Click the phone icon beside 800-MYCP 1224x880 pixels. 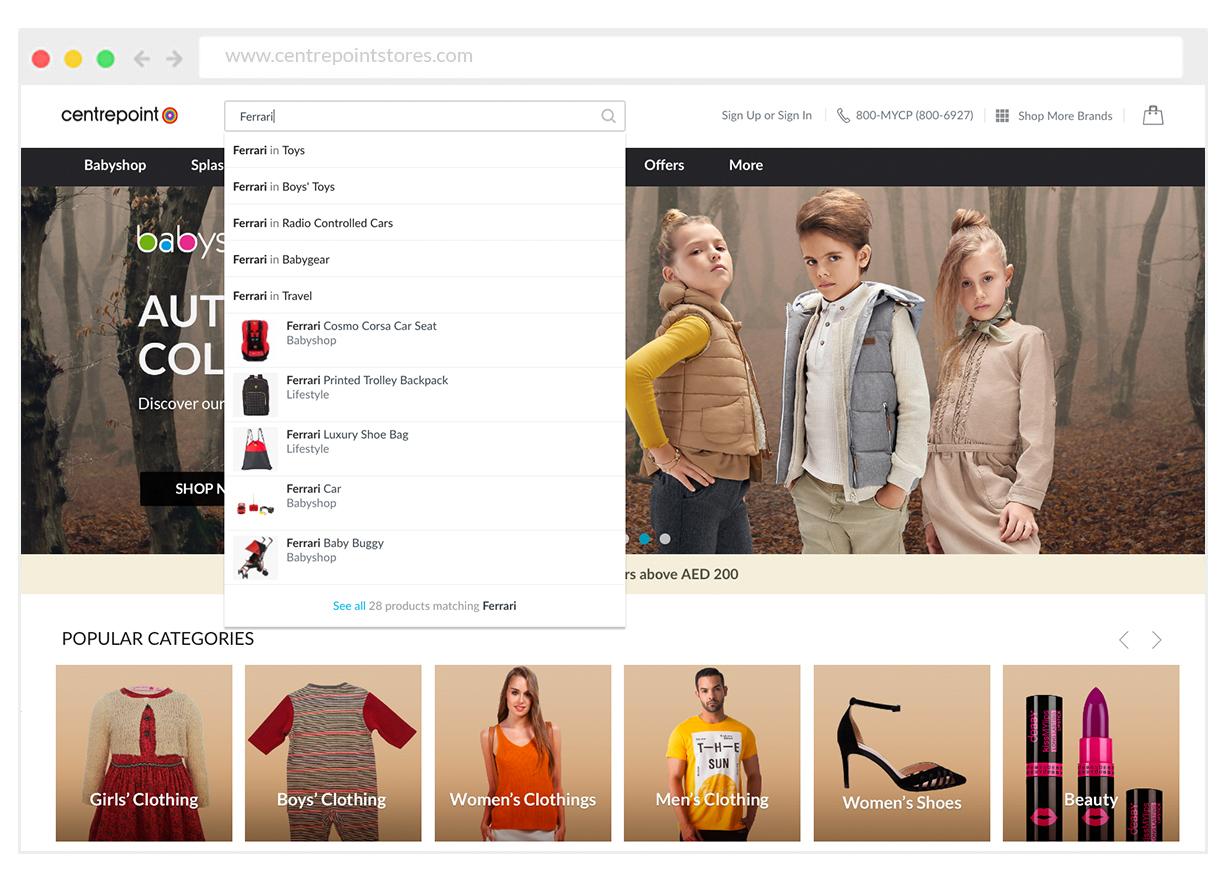(843, 115)
